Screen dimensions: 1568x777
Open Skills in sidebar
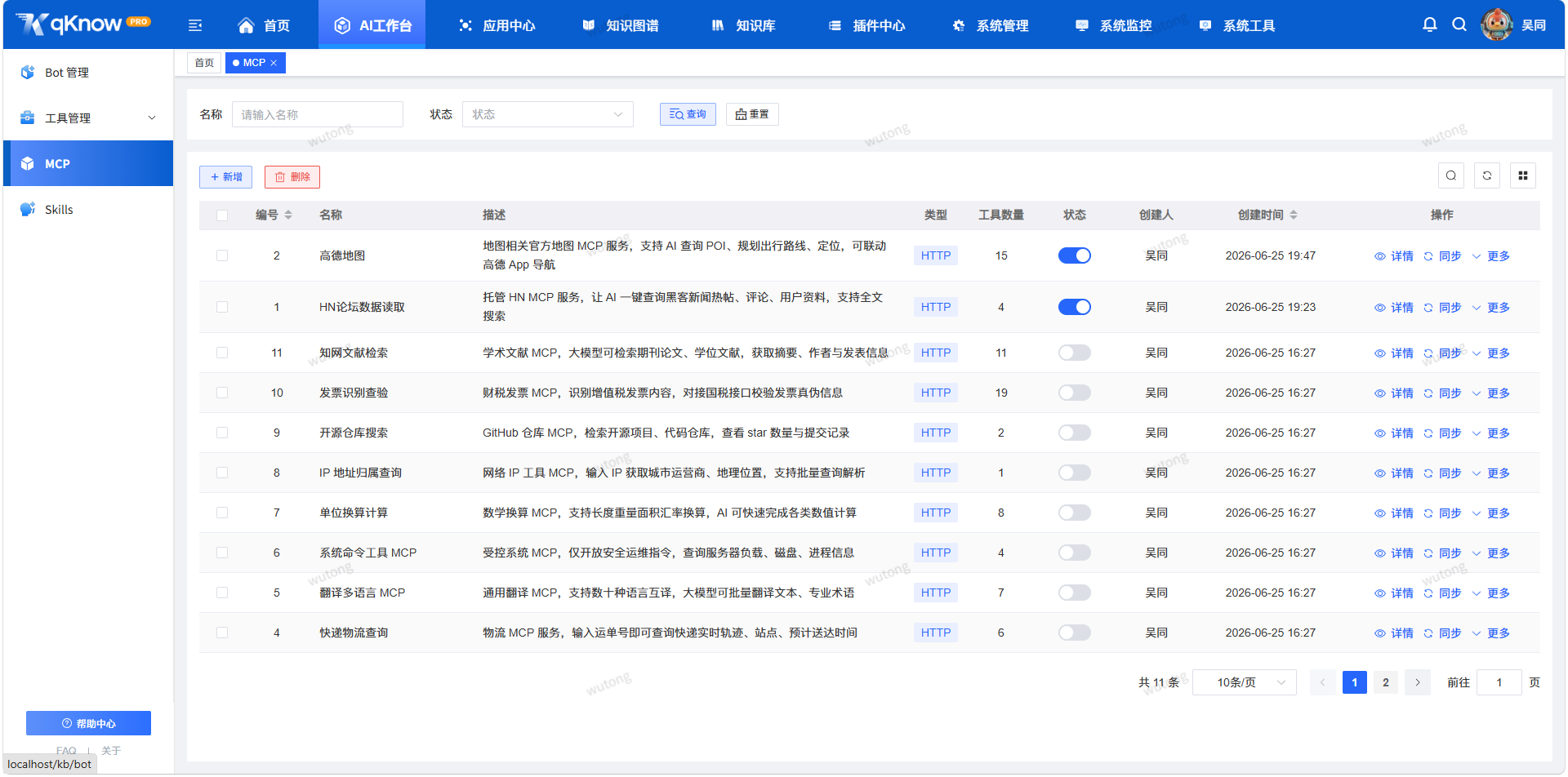(88, 210)
